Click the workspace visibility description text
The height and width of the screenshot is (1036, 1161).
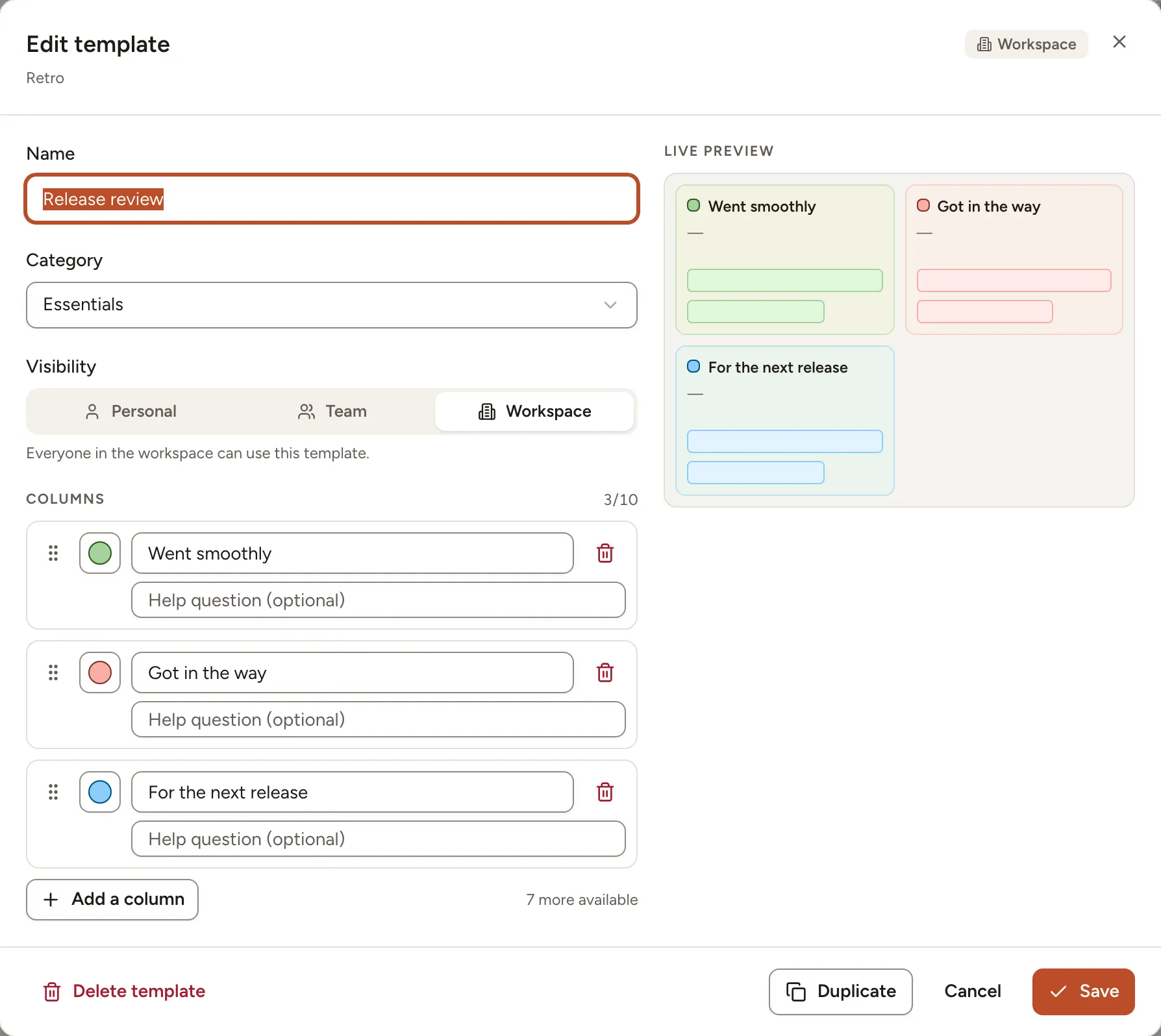197,453
